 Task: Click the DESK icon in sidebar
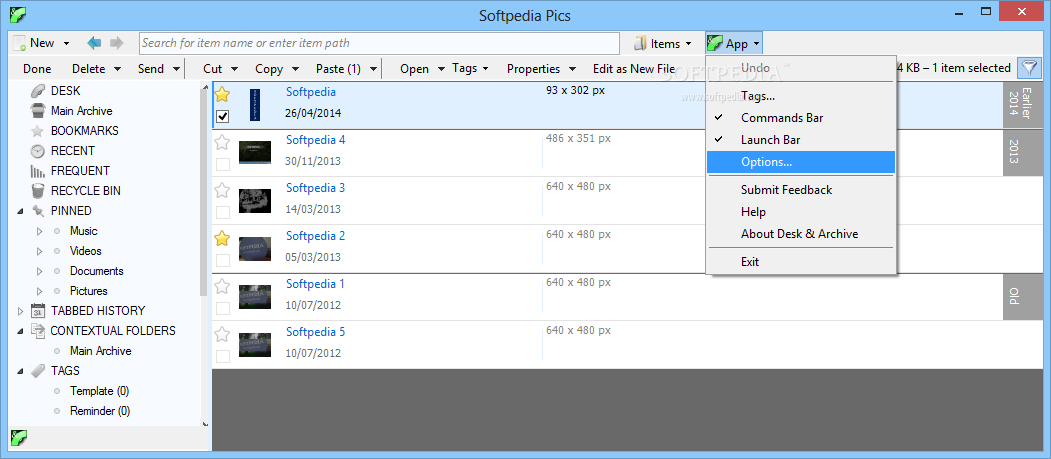click(39, 90)
